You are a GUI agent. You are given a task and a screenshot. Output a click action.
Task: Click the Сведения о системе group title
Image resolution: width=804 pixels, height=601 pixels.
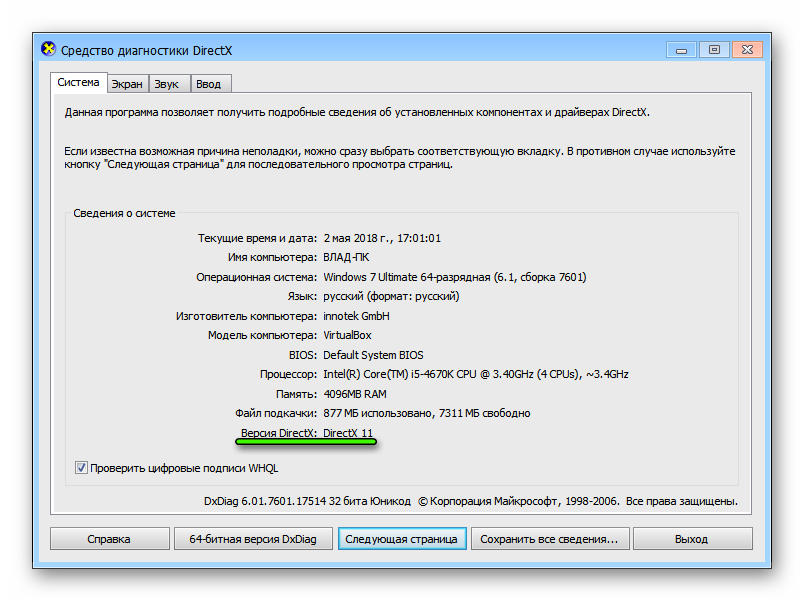[x=124, y=213]
